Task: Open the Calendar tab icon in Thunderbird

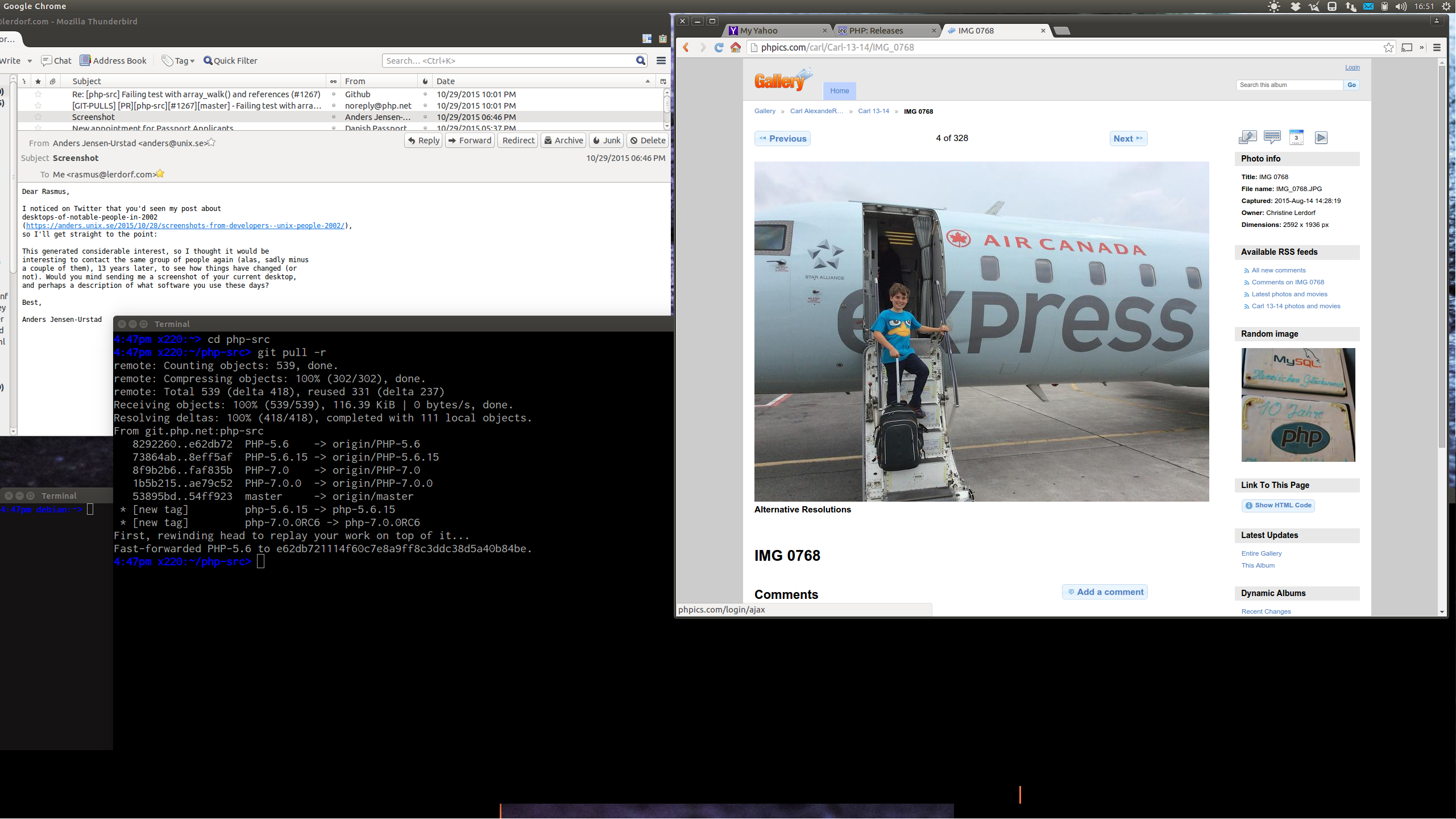Action: pos(647,39)
